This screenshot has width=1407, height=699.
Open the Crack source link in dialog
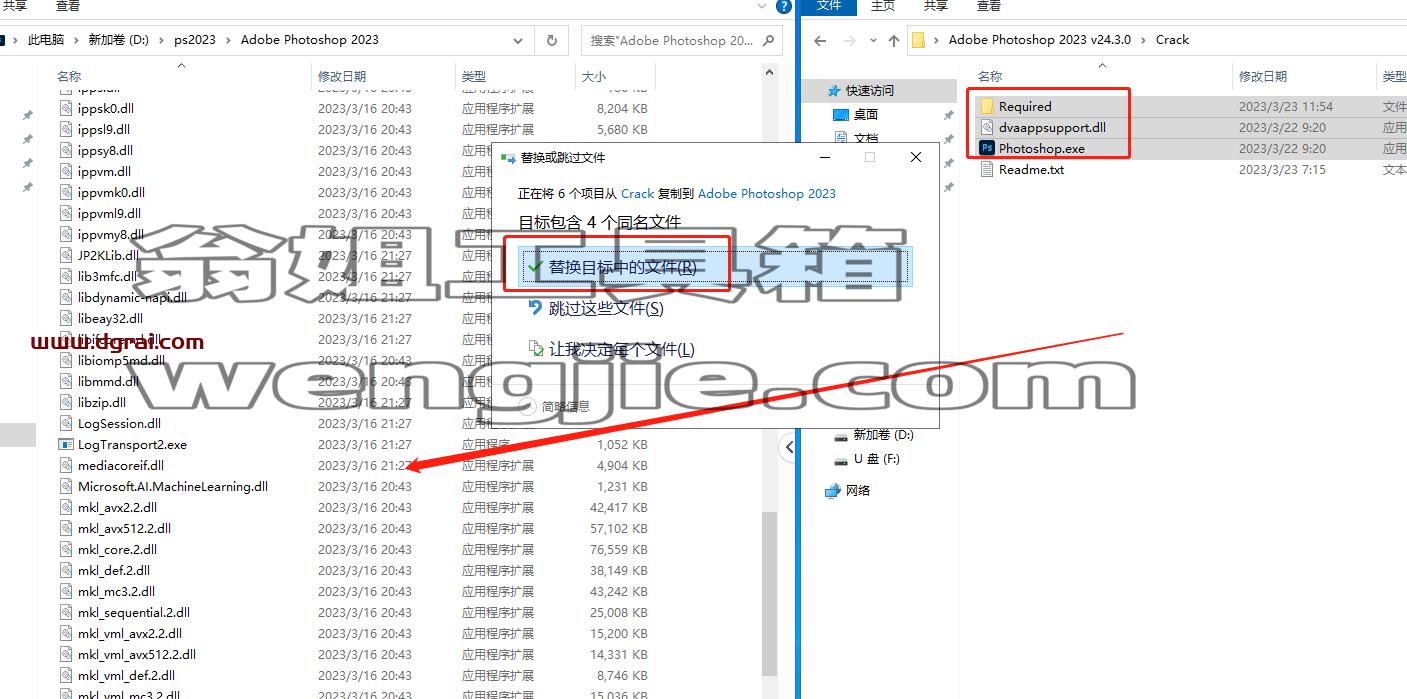coord(637,193)
